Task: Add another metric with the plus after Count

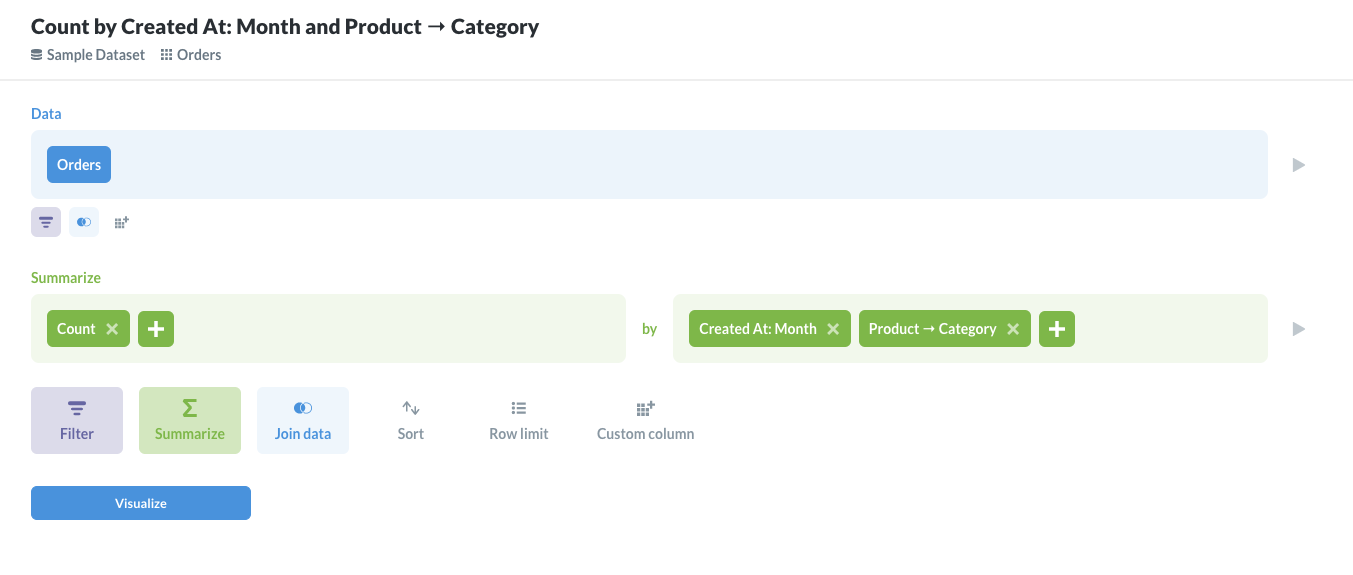Action: point(156,329)
